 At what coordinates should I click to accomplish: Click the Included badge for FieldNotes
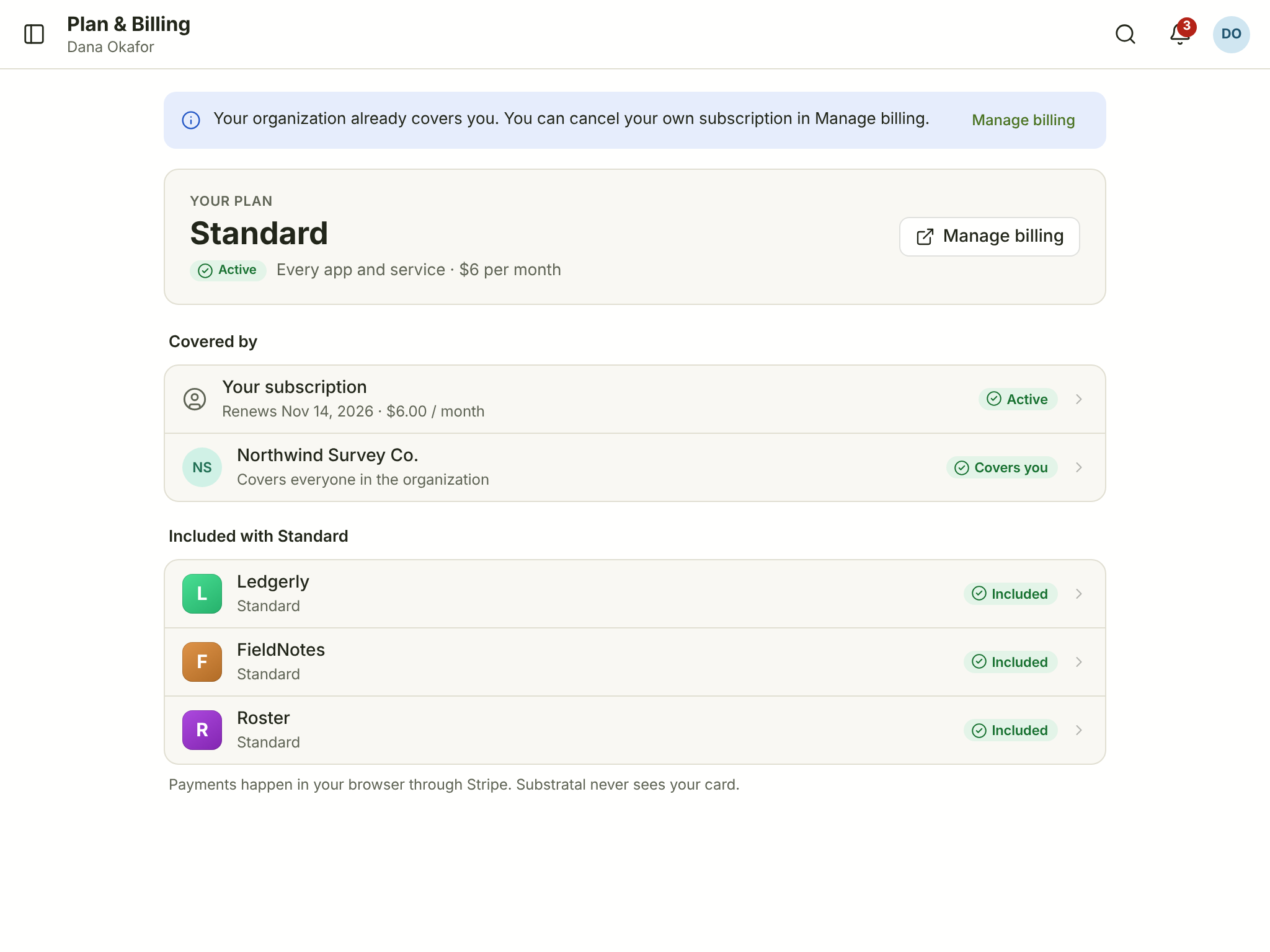1011,662
